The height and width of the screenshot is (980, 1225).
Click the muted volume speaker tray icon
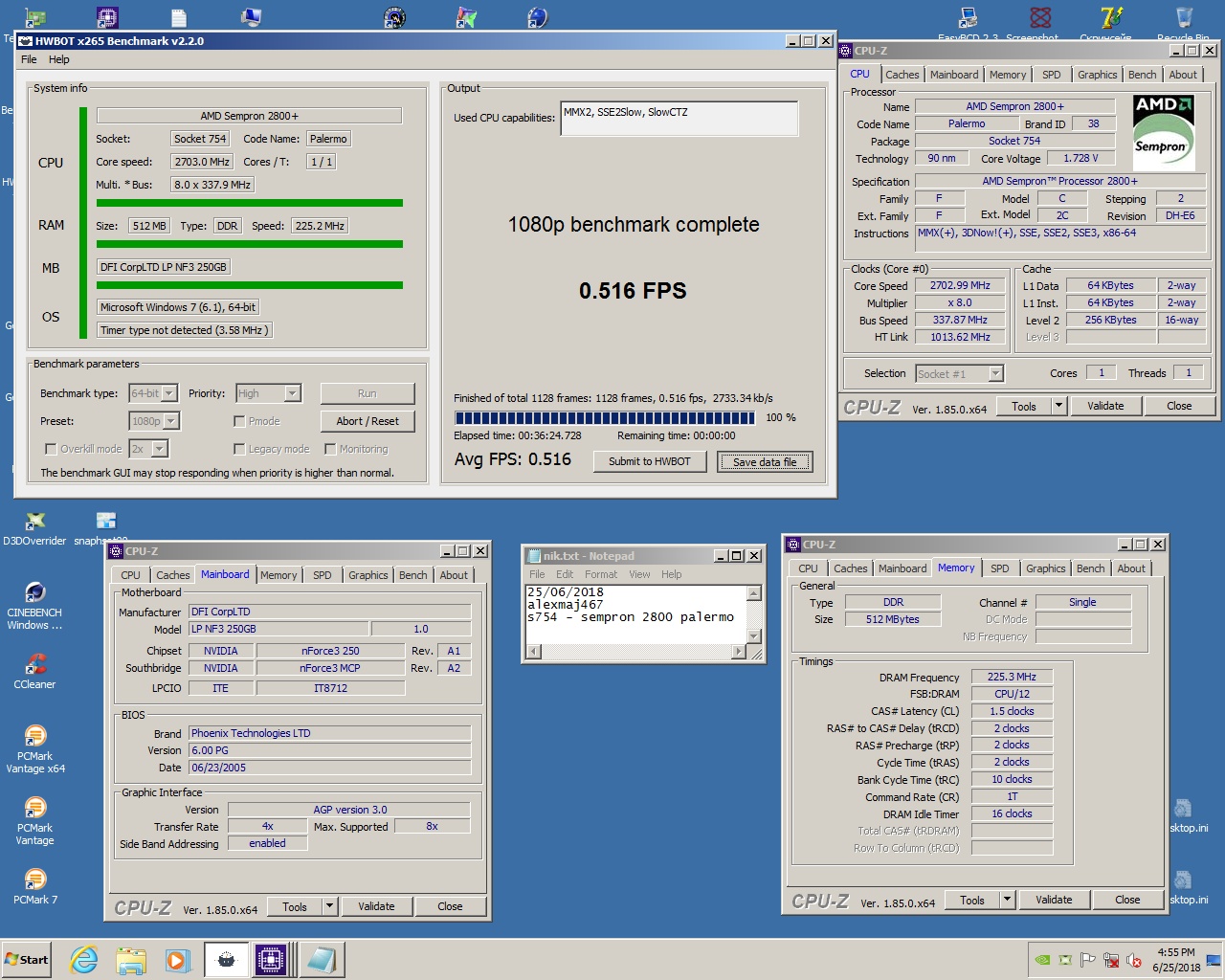point(1134,960)
